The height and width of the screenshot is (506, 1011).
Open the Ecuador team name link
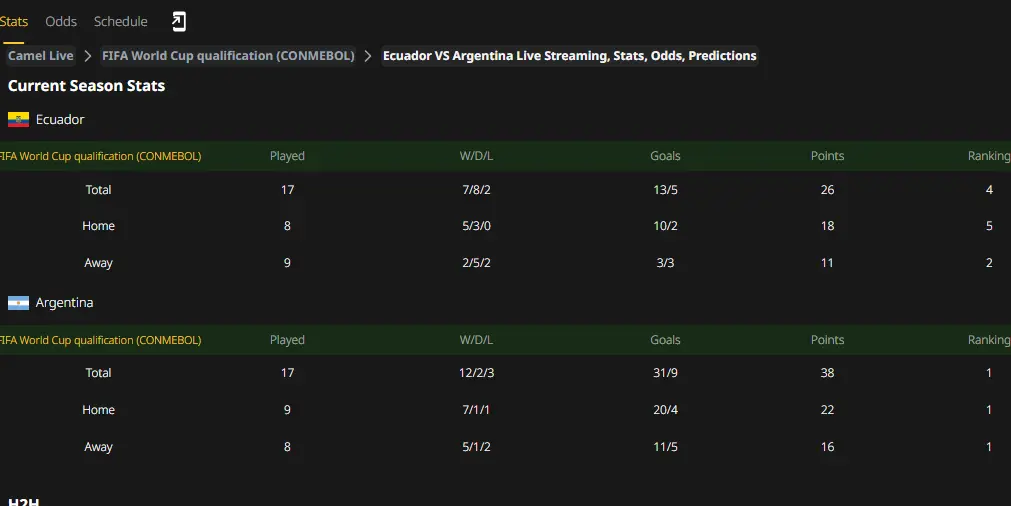click(60, 119)
